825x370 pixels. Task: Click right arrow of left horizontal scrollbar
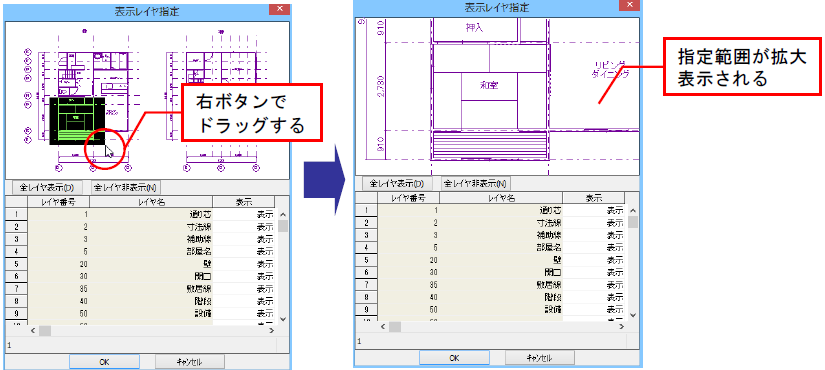click(272, 331)
